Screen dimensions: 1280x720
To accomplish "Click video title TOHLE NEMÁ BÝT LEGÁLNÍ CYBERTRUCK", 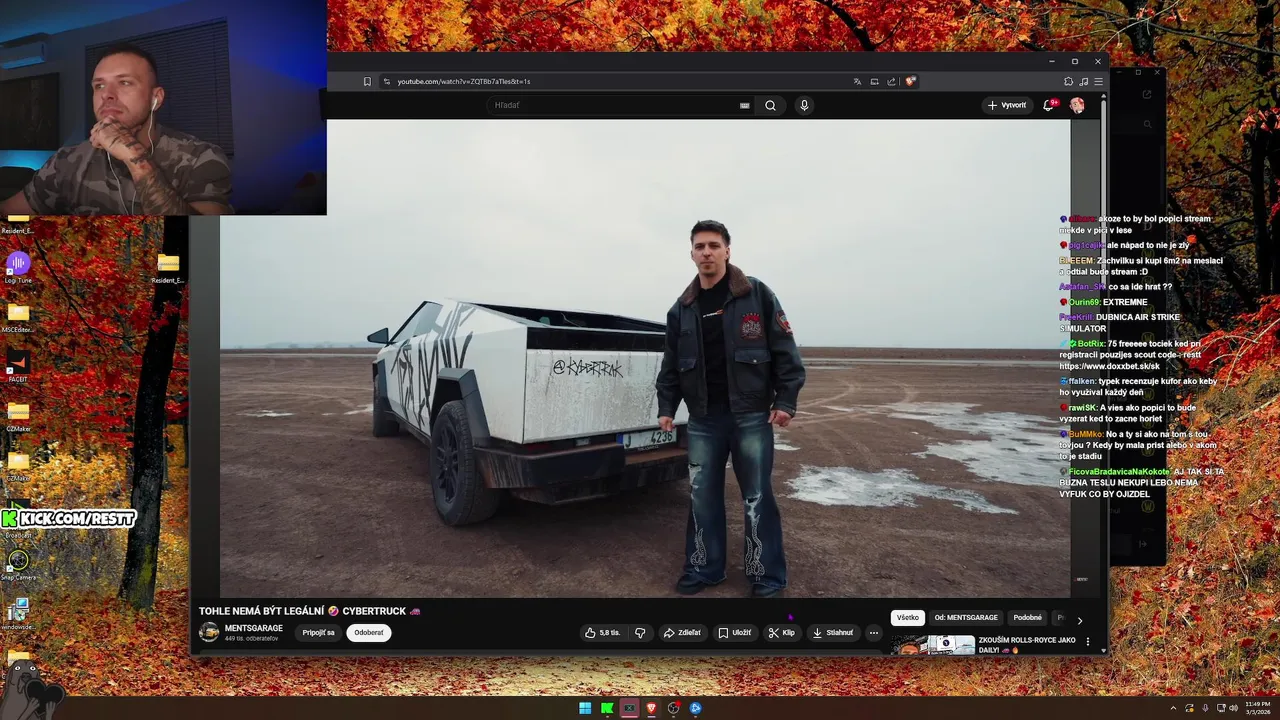I will (x=309, y=611).
